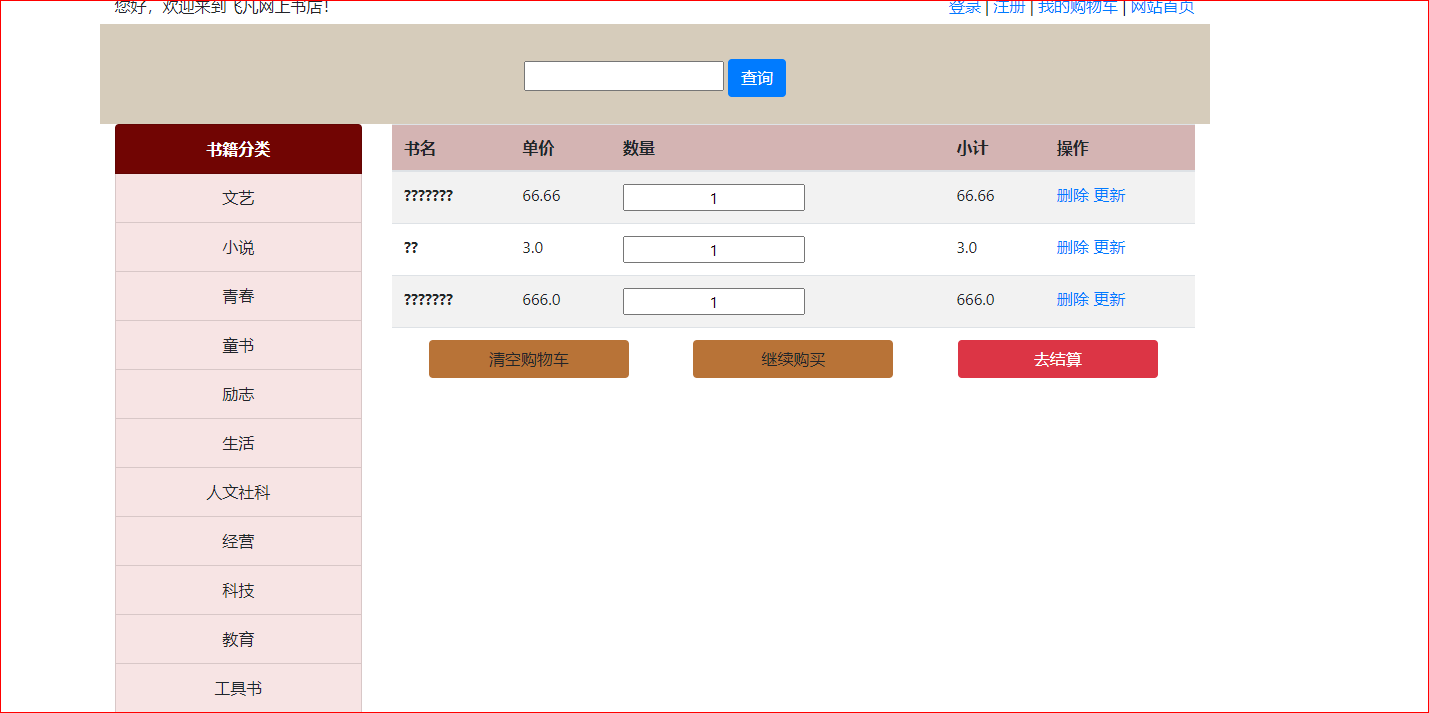Select the 教育 category
1429x713 pixels.
point(238,639)
